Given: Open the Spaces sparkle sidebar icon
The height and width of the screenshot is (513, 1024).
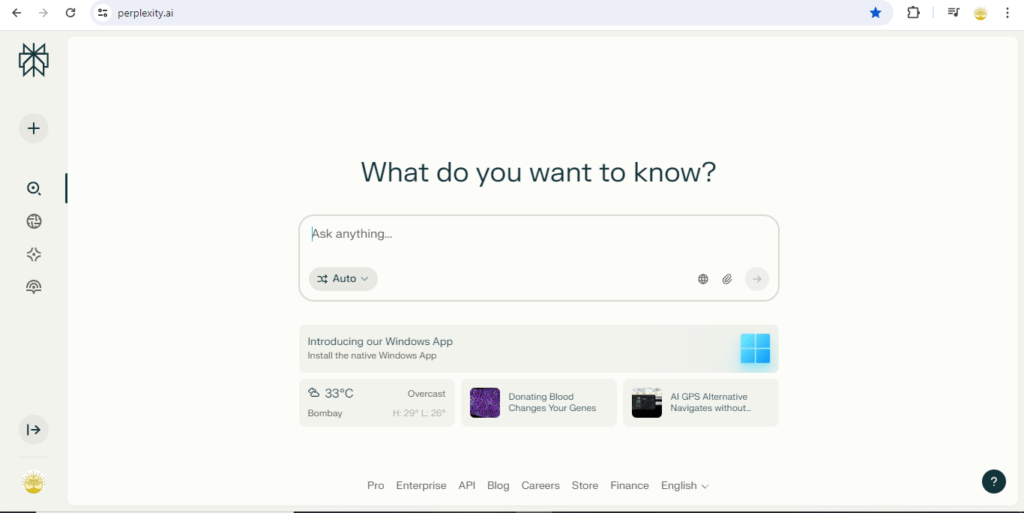Looking at the screenshot, I should click(33, 255).
